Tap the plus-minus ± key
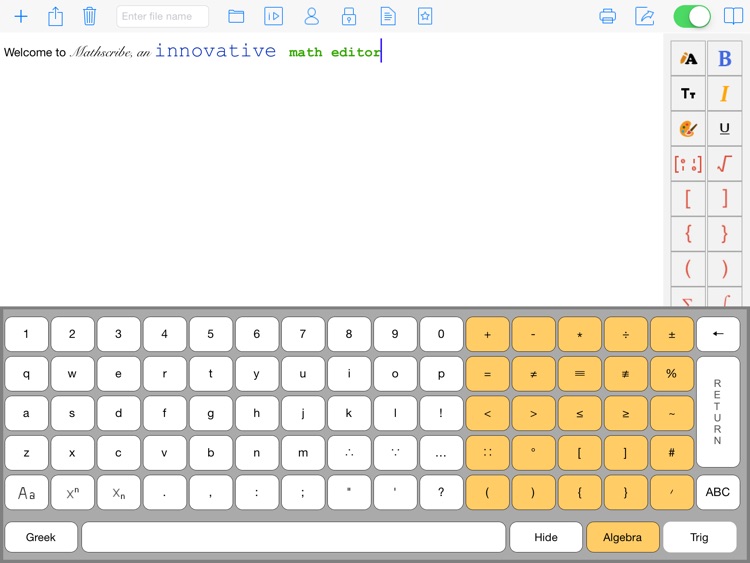This screenshot has width=750, height=563. (672, 334)
